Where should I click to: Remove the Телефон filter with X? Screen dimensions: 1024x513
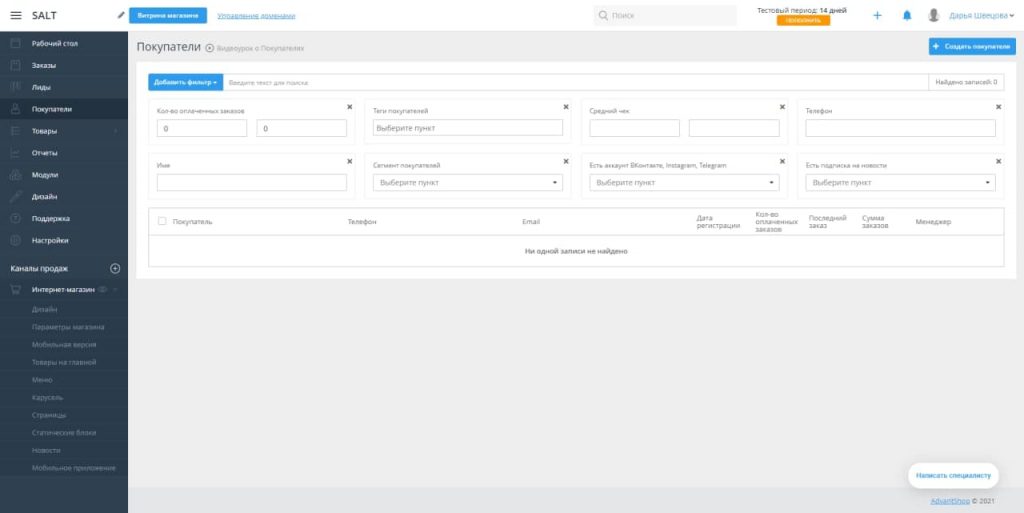pos(998,106)
